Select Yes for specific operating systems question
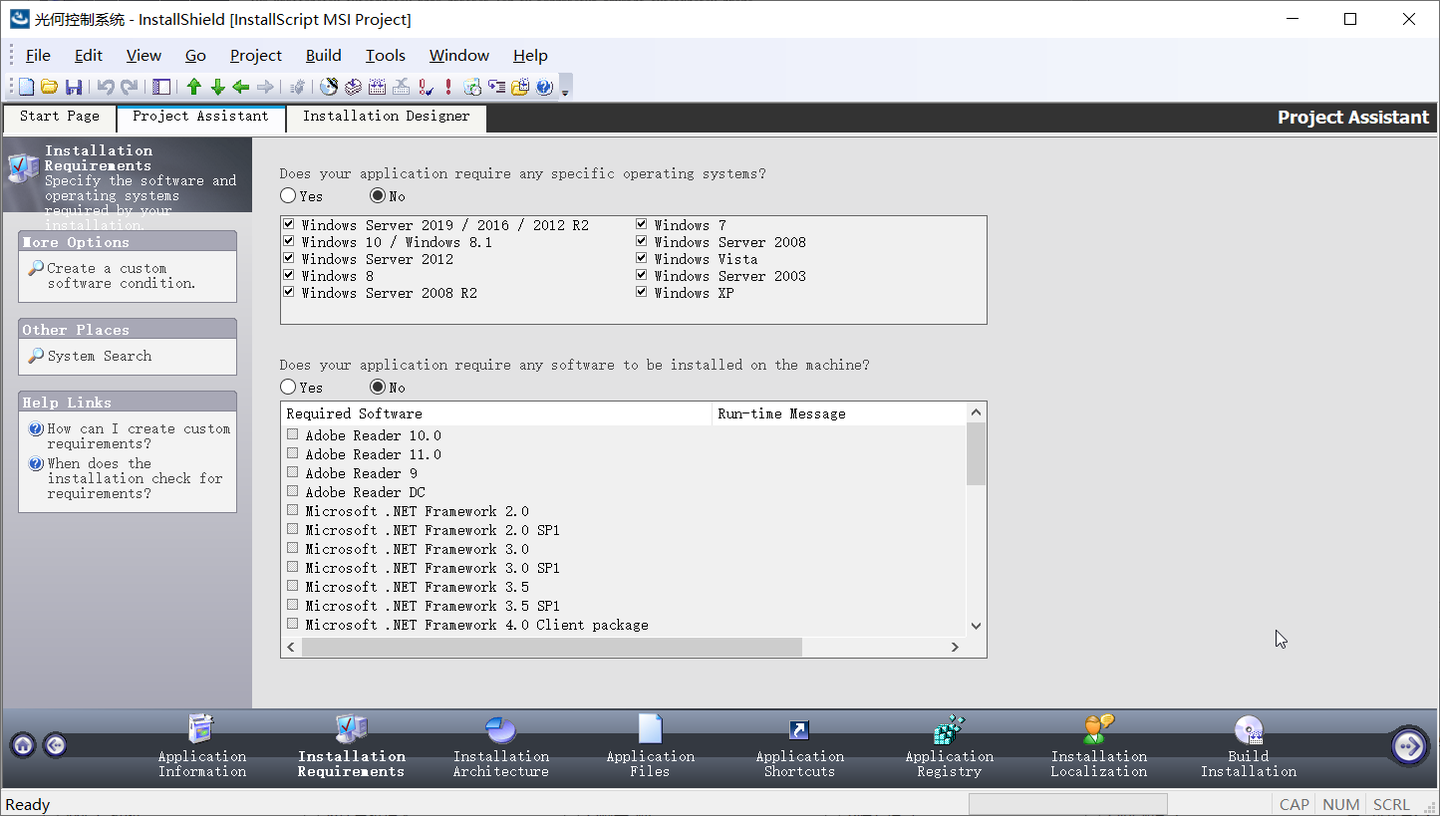The width and height of the screenshot is (1440, 816). click(288, 196)
